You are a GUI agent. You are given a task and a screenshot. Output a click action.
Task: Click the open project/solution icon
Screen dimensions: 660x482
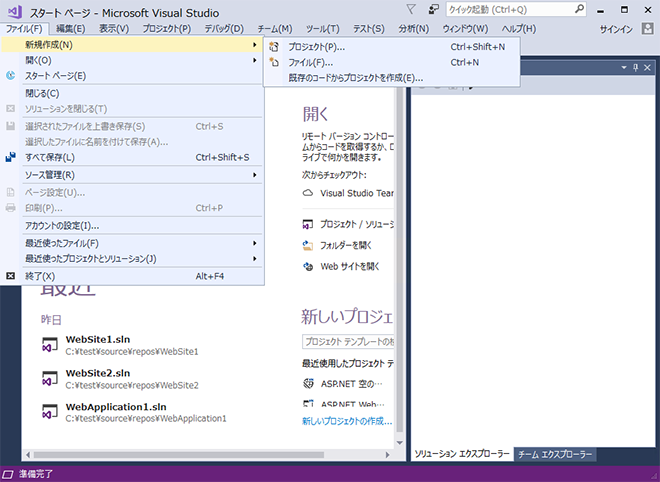click(x=308, y=224)
